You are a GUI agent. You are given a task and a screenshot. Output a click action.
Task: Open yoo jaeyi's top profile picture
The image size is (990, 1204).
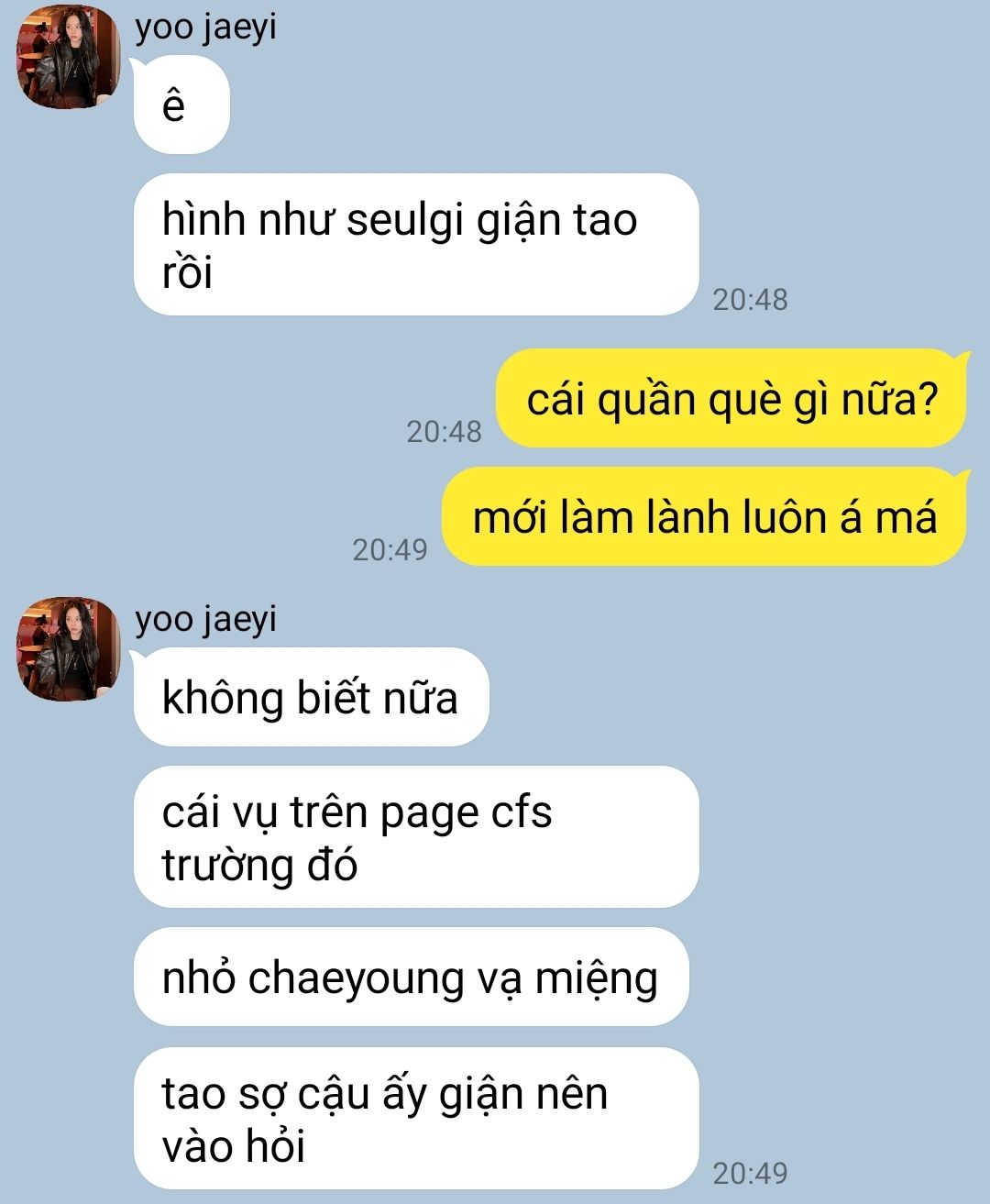(70, 55)
